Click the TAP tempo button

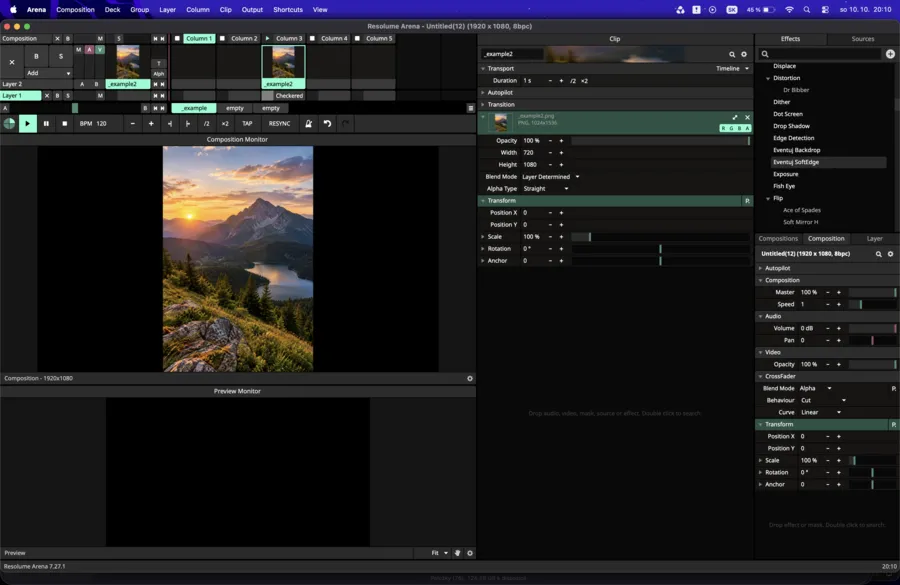247,123
